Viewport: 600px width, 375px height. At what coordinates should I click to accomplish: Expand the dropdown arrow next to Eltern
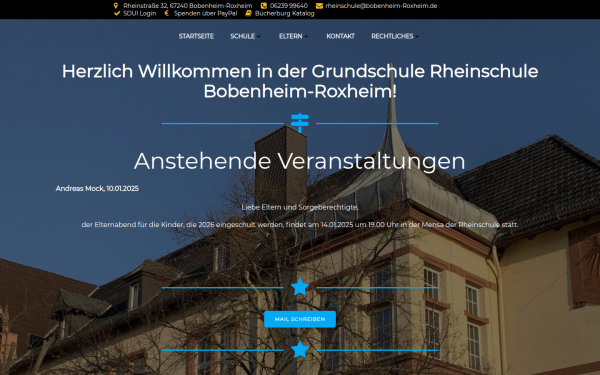pos(306,36)
